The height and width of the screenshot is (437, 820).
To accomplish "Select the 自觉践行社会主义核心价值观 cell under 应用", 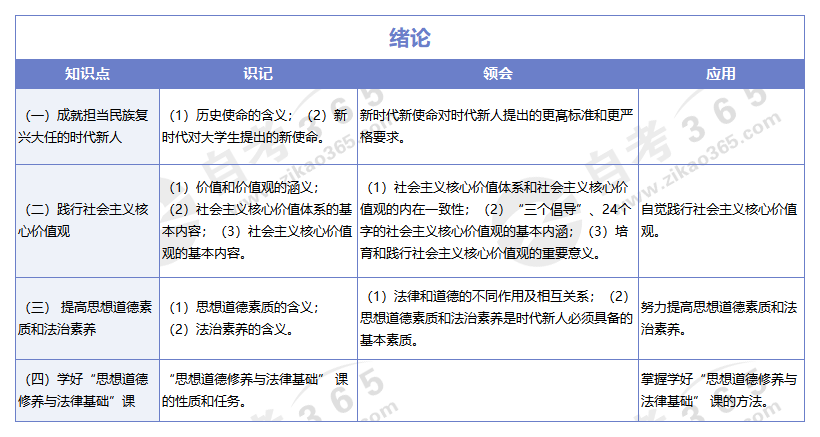I will pyautogui.click(x=720, y=220).
